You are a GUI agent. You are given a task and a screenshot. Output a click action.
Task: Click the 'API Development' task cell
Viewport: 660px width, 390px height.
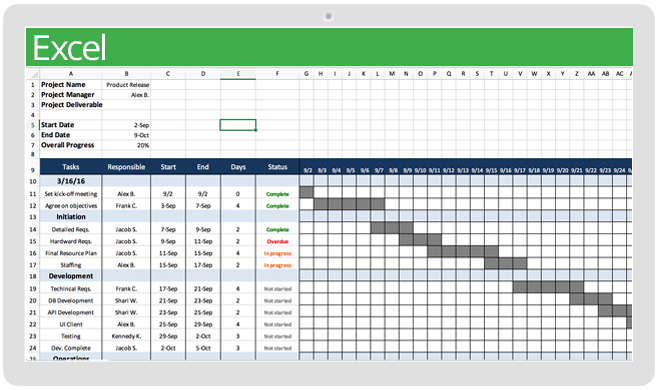coord(71,313)
